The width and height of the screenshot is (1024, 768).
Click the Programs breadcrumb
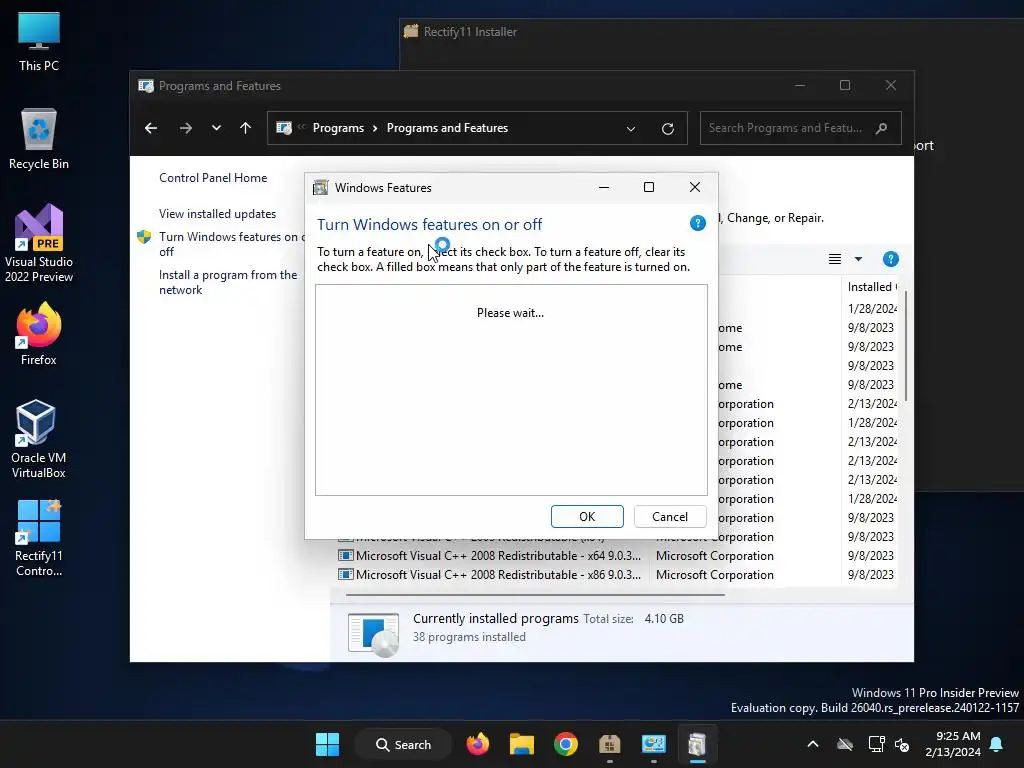pyautogui.click(x=338, y=128)
